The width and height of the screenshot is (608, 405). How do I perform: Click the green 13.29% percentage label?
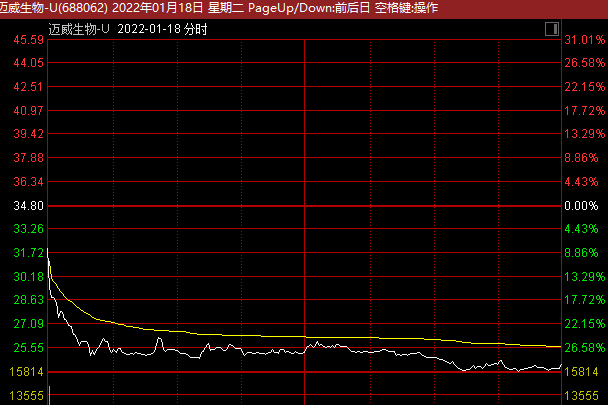[585, 277]
